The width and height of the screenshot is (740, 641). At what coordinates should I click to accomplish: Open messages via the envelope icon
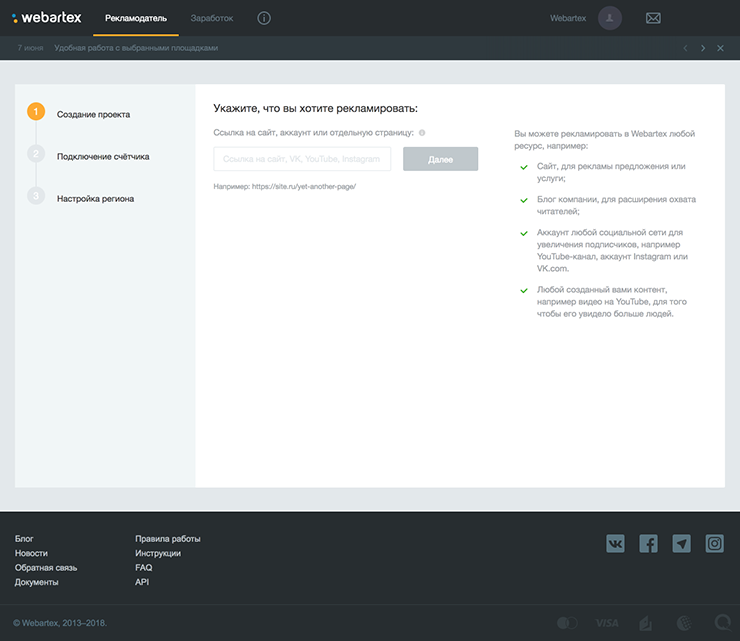[653, 18]
